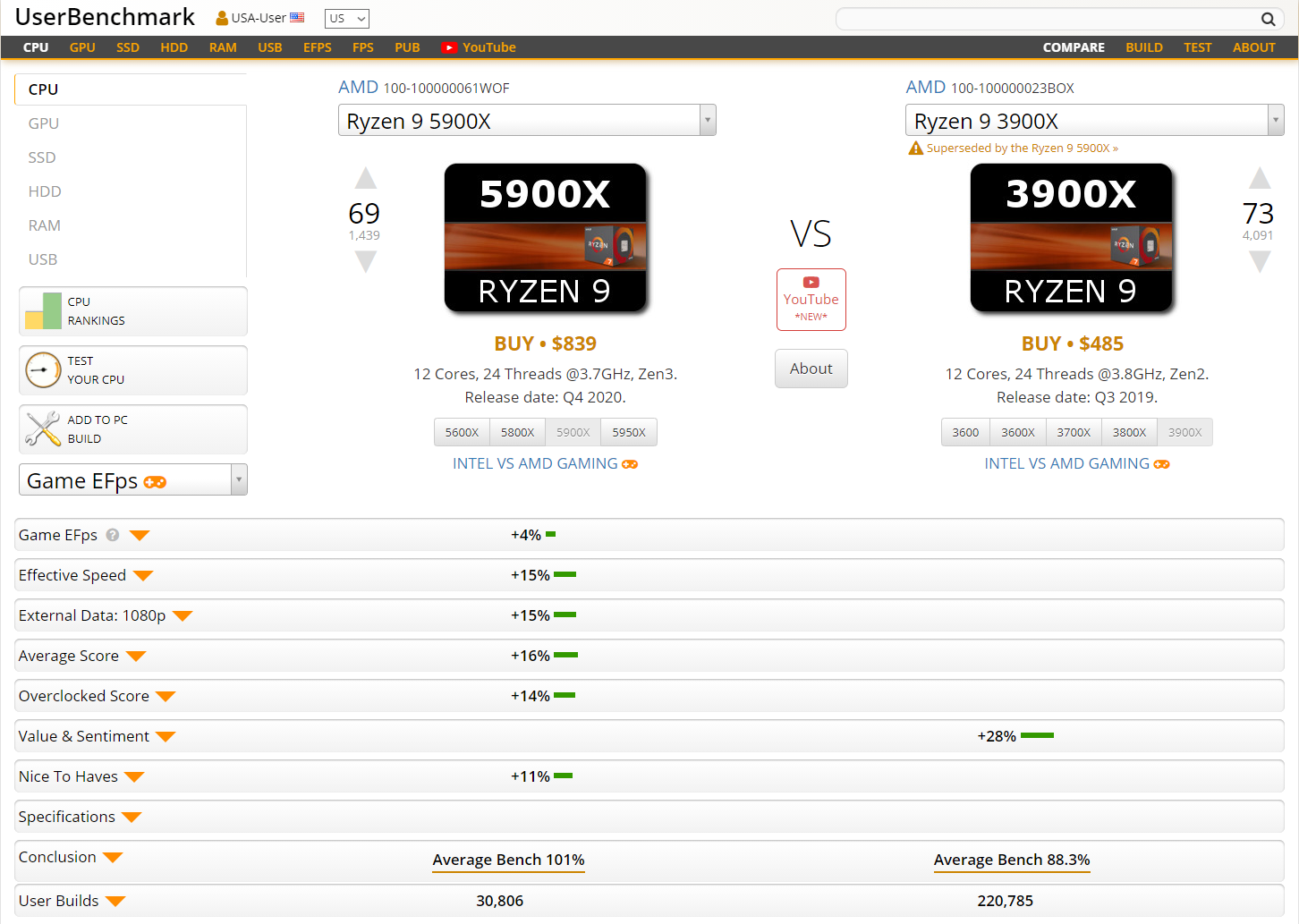This screenshot has height=924, width=1299.
Task: Select the 3800X model button
Action: pos(1130,432)
